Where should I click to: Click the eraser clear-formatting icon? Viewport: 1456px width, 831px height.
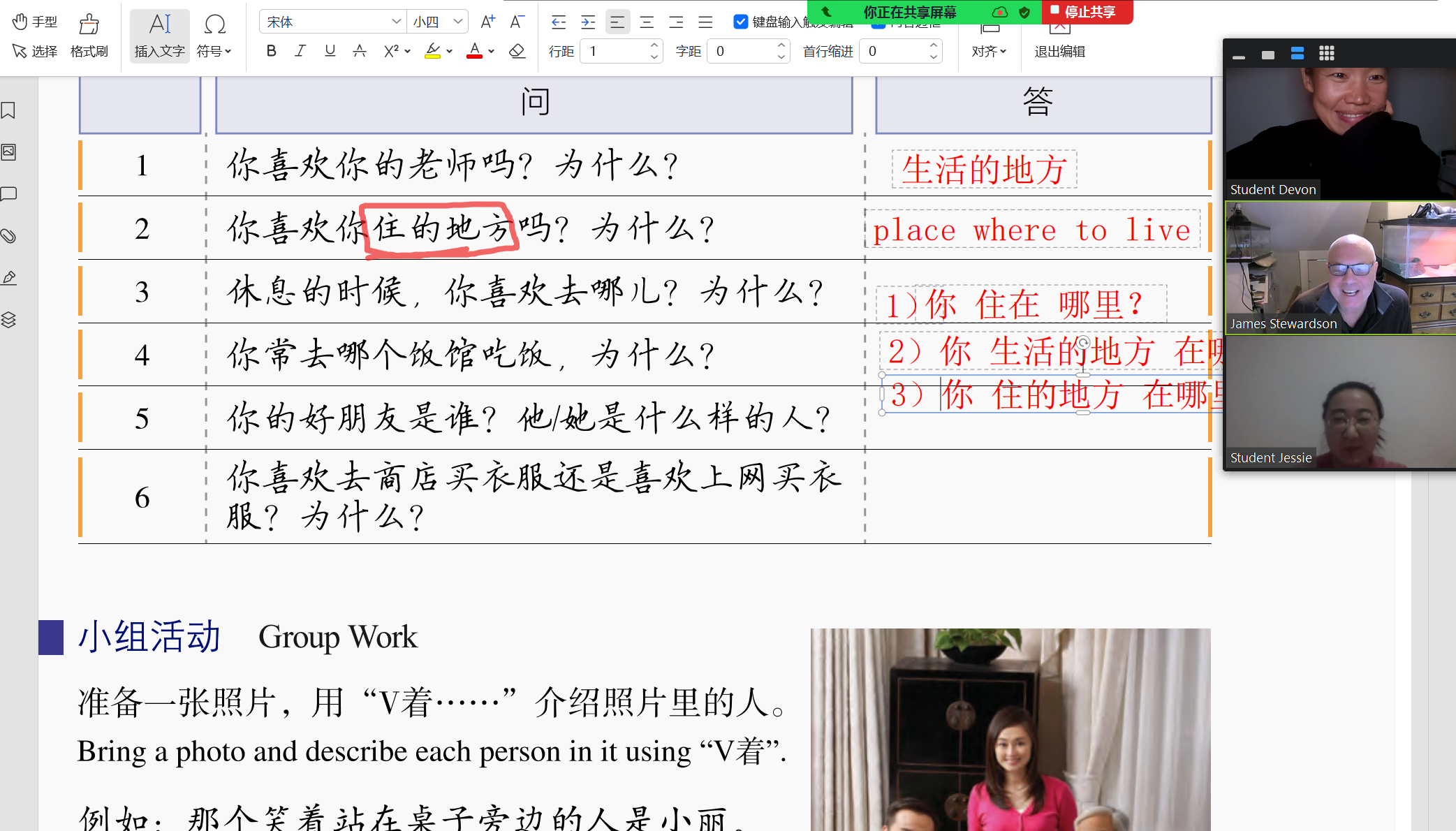(517, 51)
